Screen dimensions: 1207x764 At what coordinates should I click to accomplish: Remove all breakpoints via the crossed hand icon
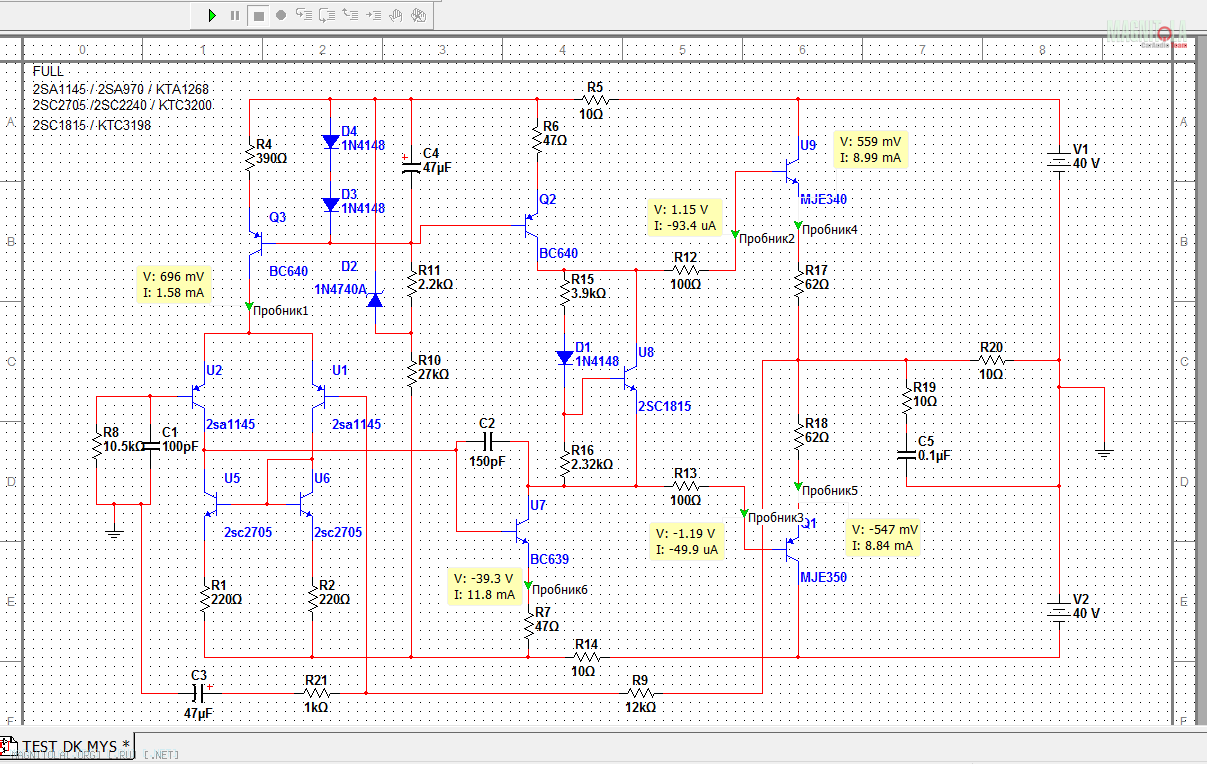419,15
